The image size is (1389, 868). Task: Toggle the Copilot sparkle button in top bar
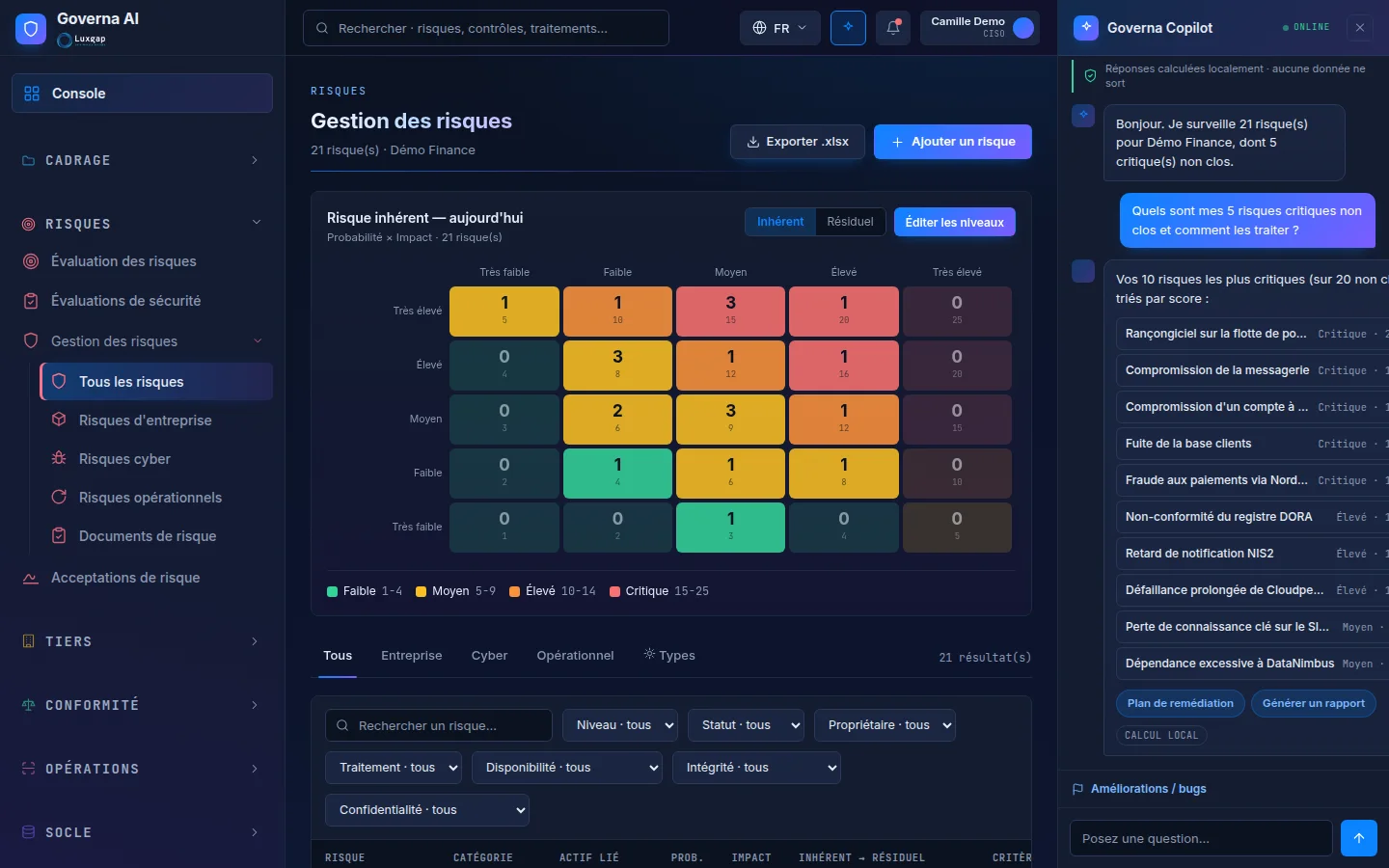(x=848, y=28)
